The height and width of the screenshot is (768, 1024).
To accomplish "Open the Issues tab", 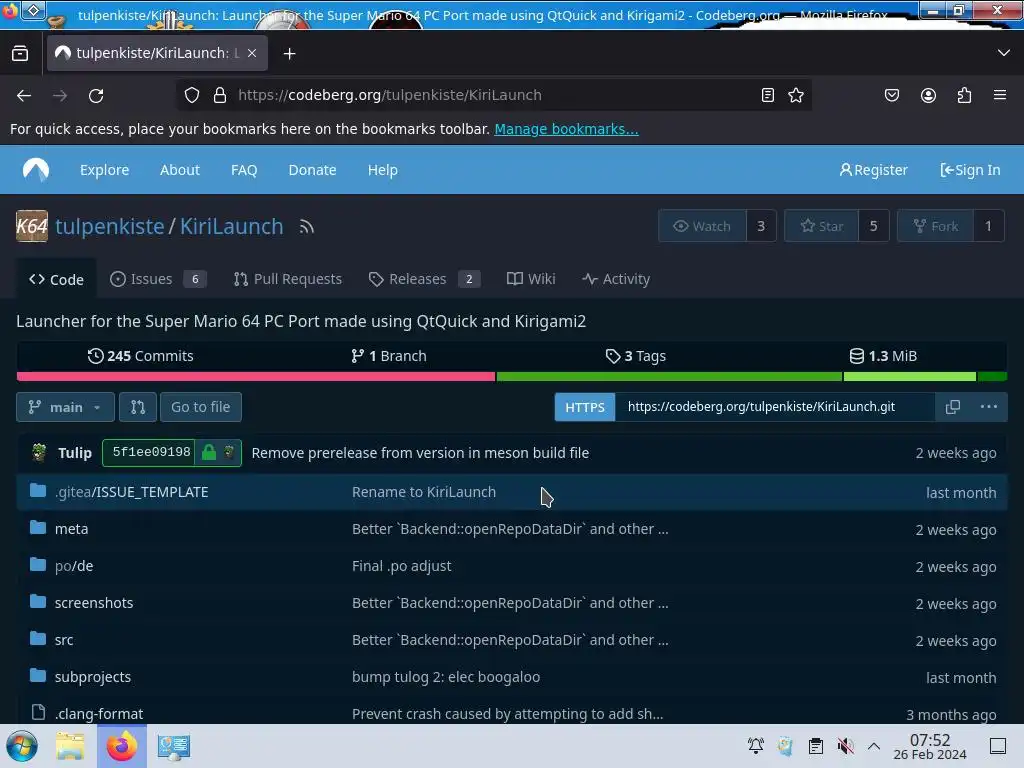I will tap(158, 280).
